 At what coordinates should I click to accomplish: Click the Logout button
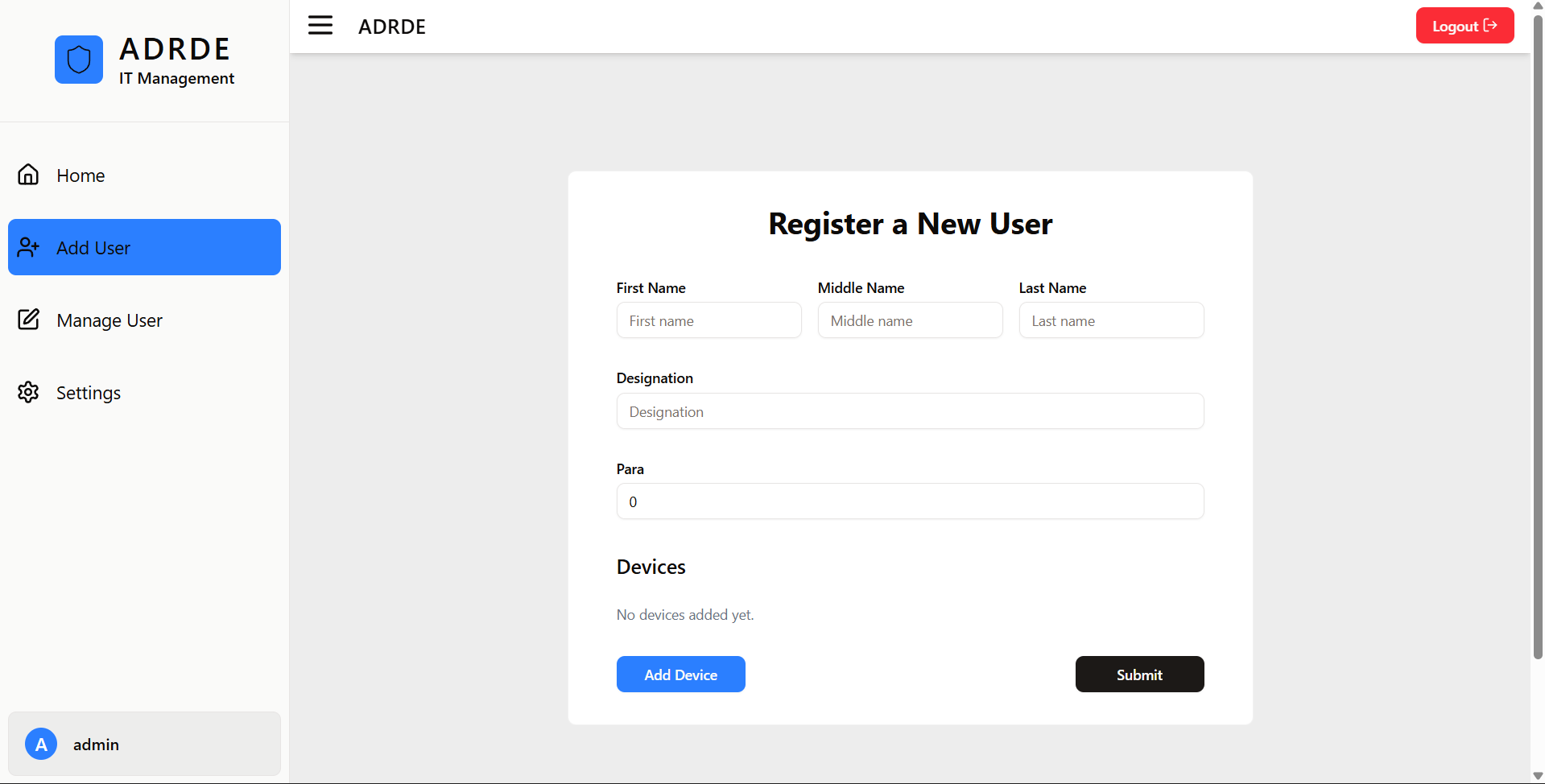pyautogui.click(x=1464, y=25)
